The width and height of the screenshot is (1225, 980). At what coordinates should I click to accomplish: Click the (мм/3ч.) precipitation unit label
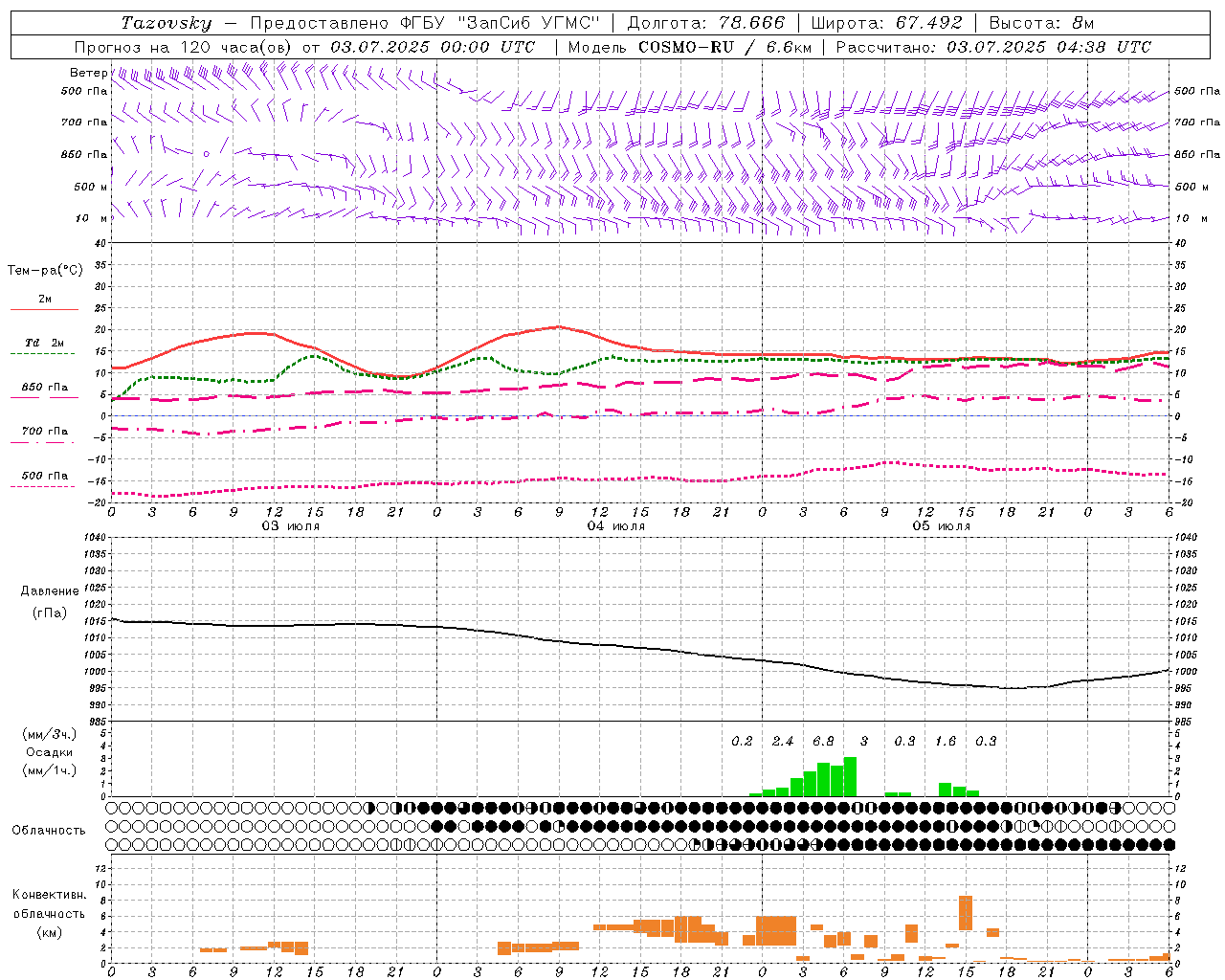click(49, 735)
